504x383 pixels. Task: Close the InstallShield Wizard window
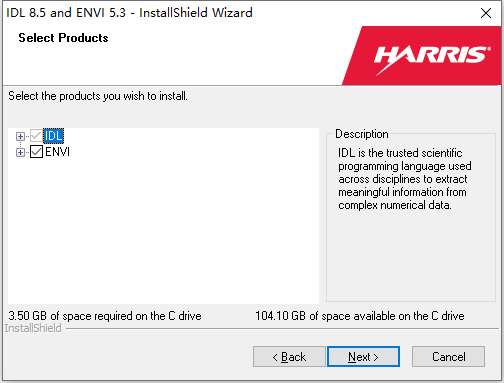coord(486,13)
